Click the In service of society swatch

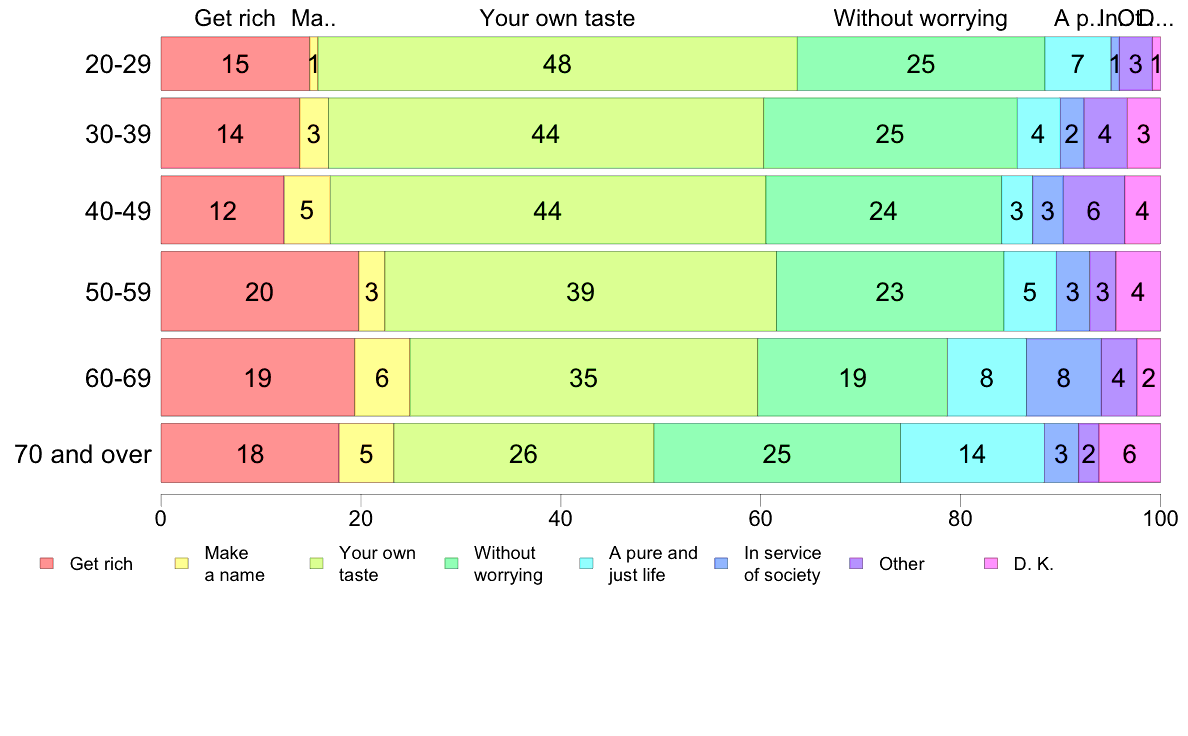tap(721, 563)
